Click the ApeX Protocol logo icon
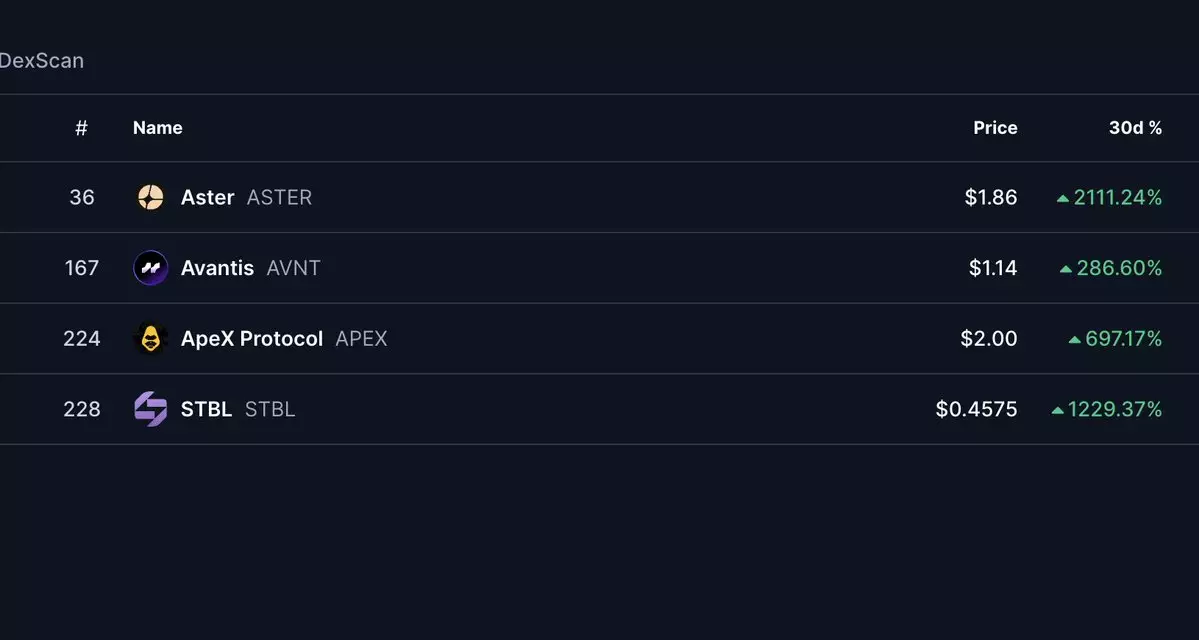This screenshot has width=1199, height=640. click(151, 339)
